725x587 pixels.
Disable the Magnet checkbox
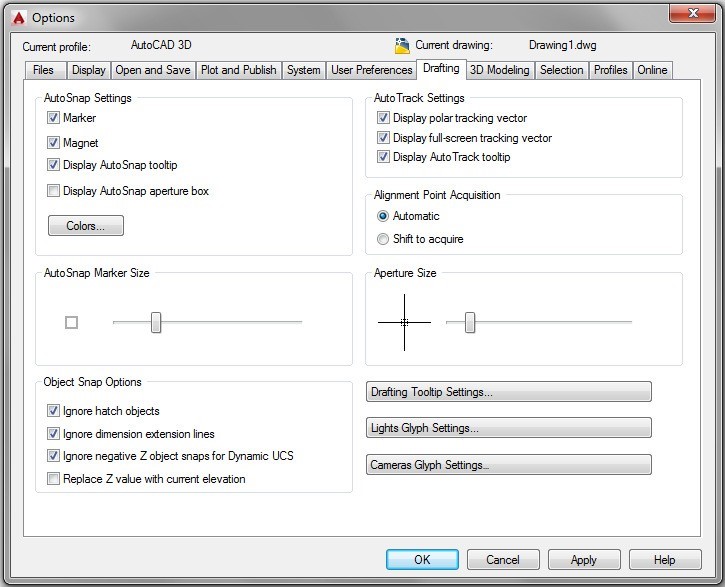[x=53, y=142]
